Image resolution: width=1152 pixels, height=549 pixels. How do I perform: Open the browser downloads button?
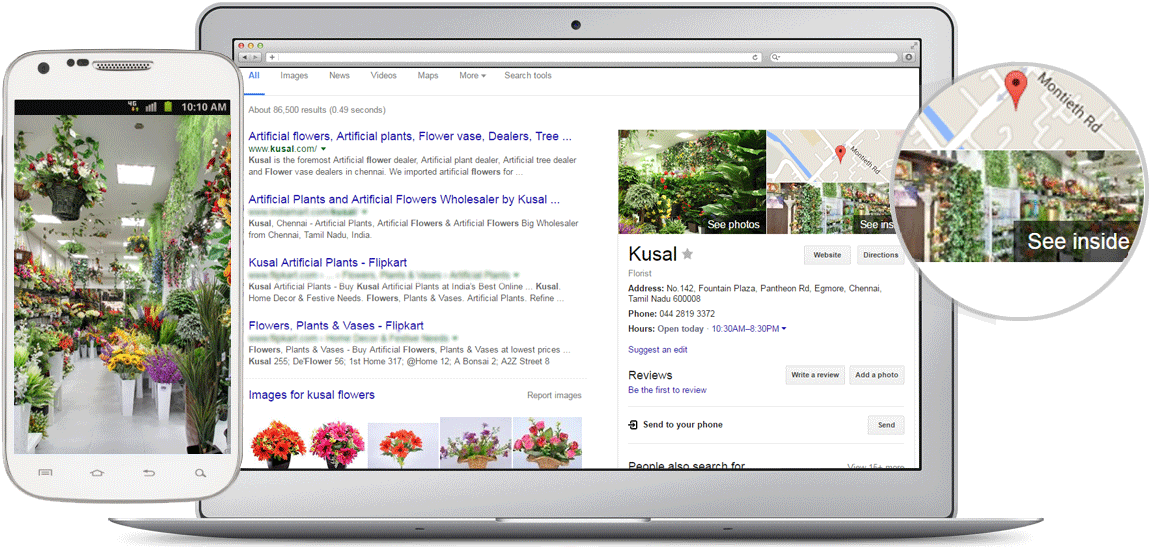(909, 57)
